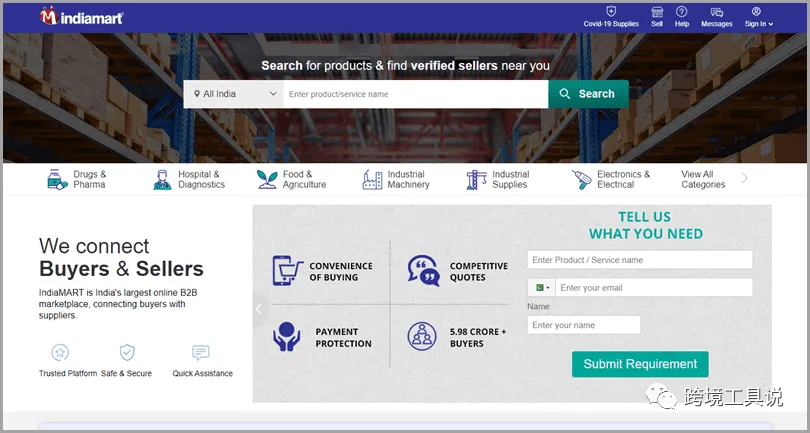810x433 pixels.
Task: Click the Help link text
Action: click(x=681, y=24)
